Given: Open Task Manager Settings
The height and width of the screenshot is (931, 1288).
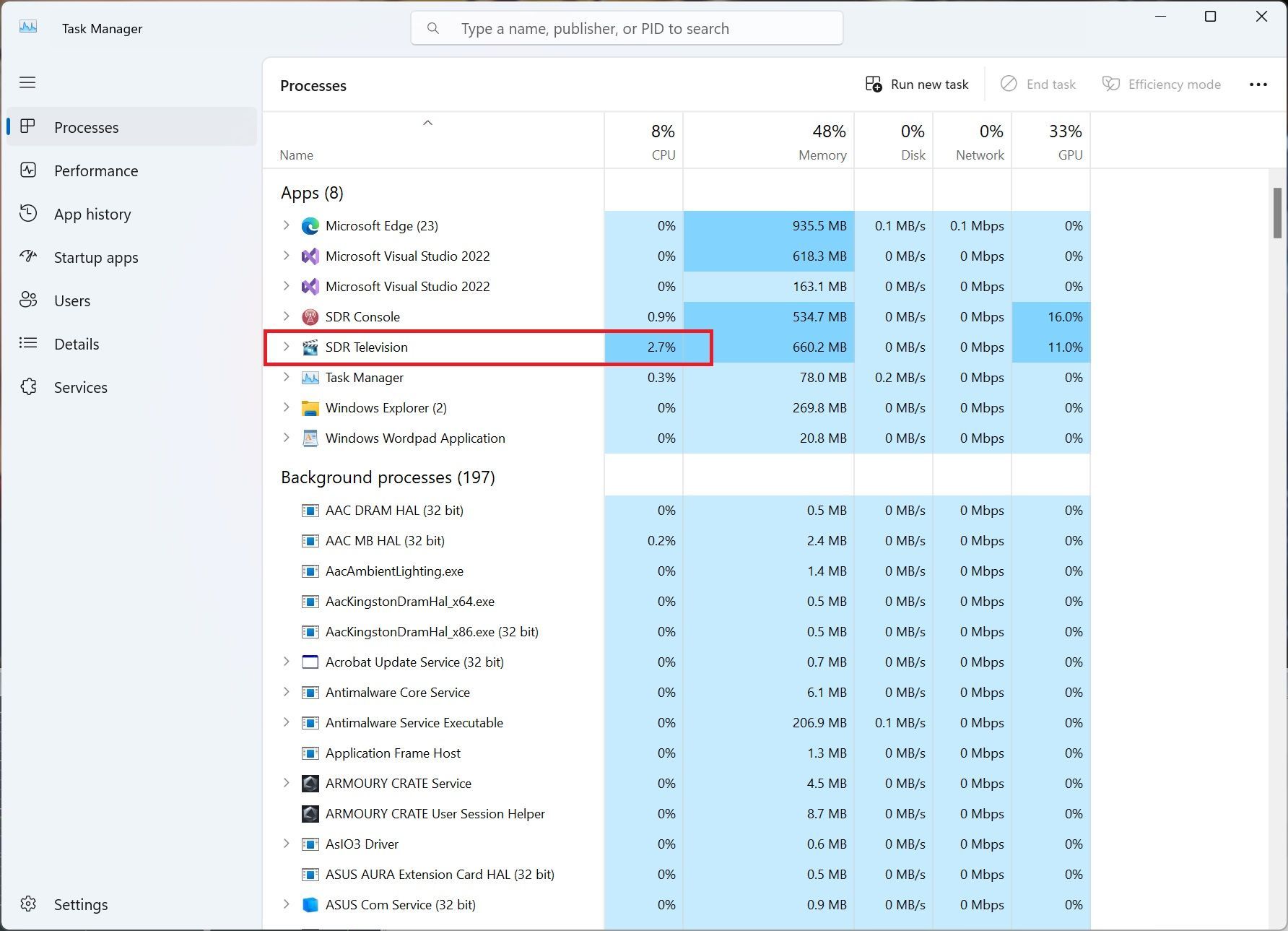Looking at the screenshot, I should coord(132,904).
